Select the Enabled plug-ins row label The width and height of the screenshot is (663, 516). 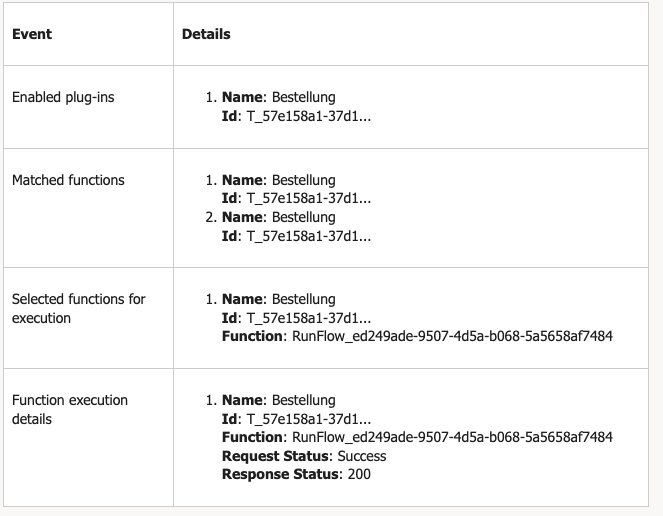tap(63, 97)
